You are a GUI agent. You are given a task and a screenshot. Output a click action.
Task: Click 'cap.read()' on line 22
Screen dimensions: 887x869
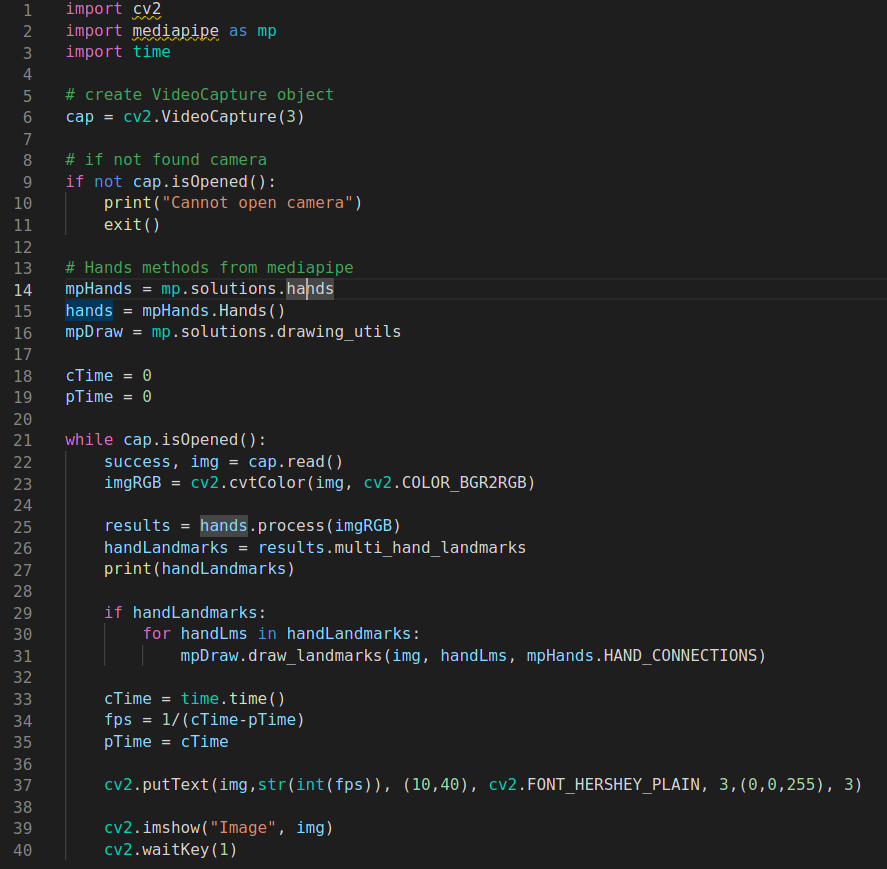tap(296, 462)
